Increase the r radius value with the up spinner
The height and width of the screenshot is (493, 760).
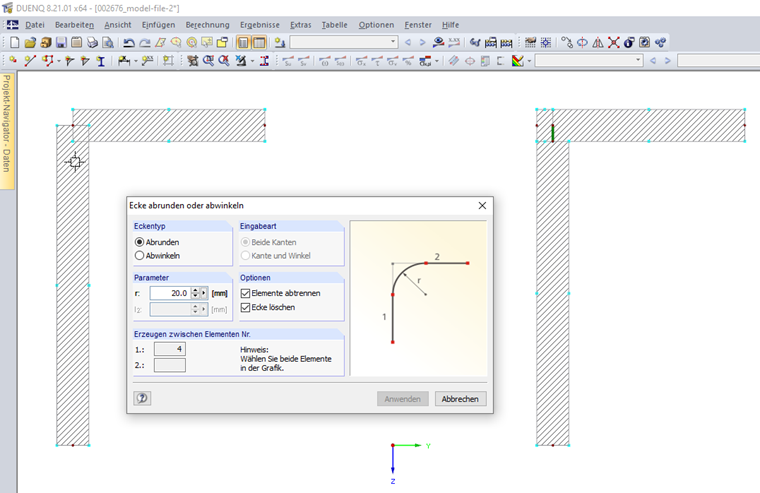tap(195, 290)
